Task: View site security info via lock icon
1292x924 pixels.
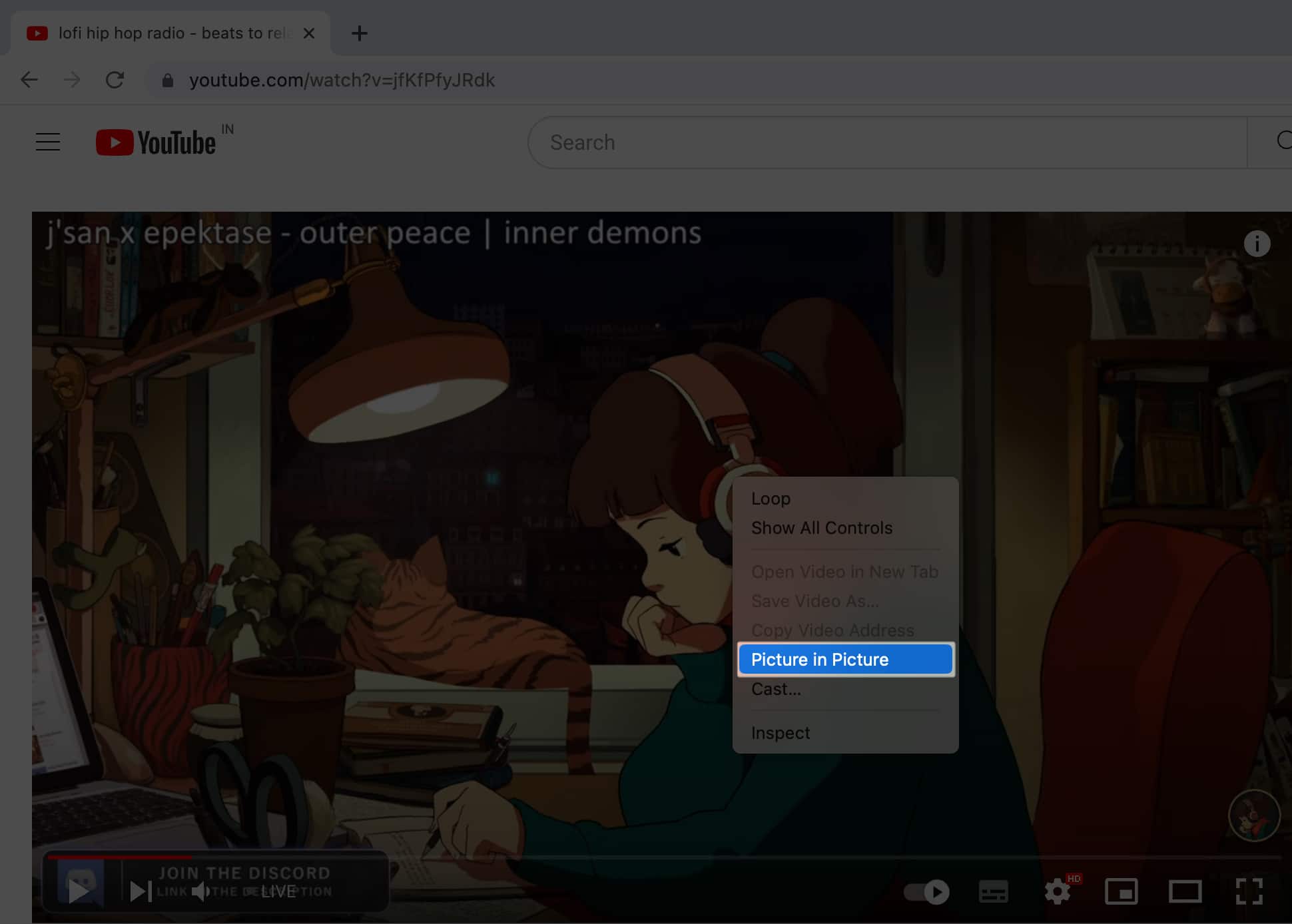Action: tap(168, 81)
